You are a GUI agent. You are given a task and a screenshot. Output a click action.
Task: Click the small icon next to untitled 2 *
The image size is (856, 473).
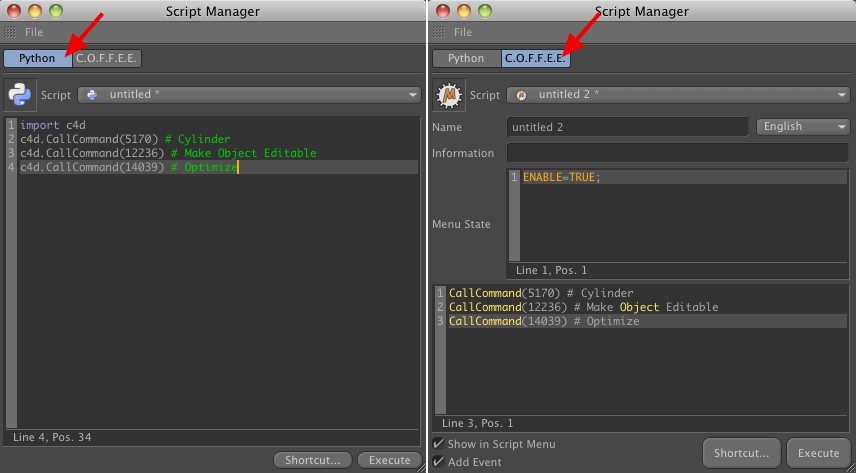point(521,95)
